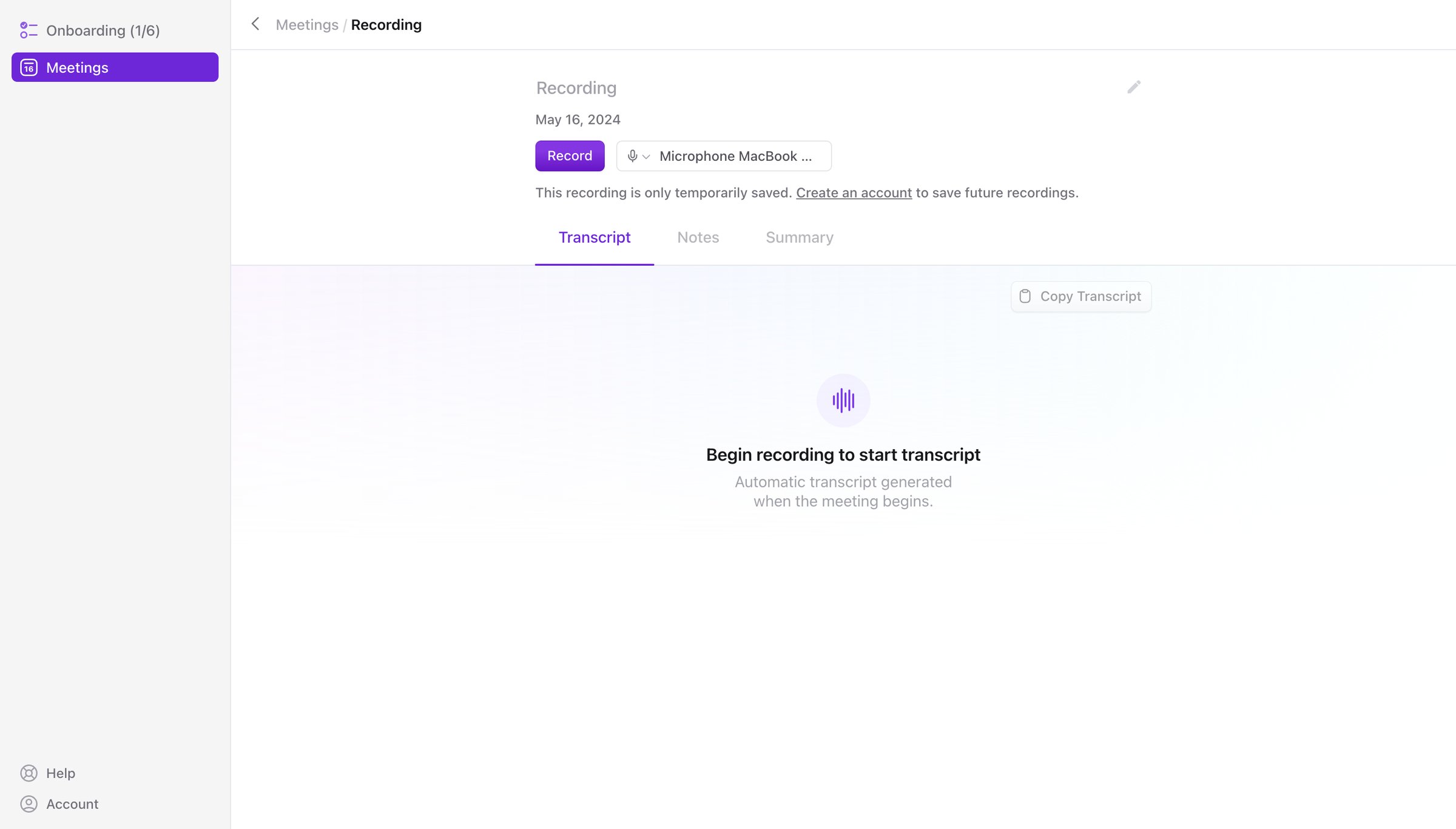Click 'This recording is only temporarily saved' text
Image resolution: width=1456 pixels, height=829 pixels.
[664, 192]
